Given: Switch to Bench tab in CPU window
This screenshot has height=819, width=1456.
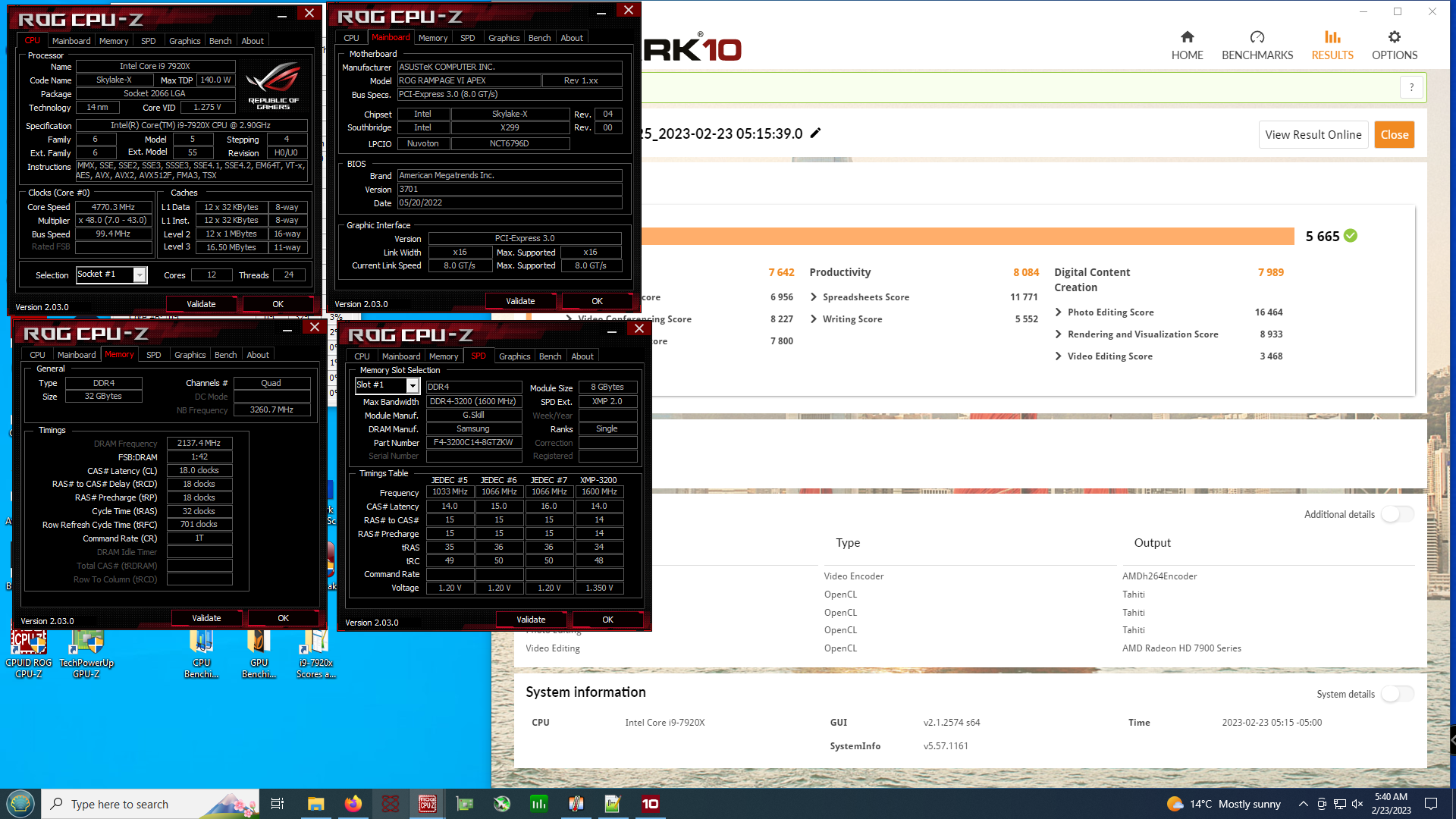Looking at the screenshot, I should [x=220, y=41].
